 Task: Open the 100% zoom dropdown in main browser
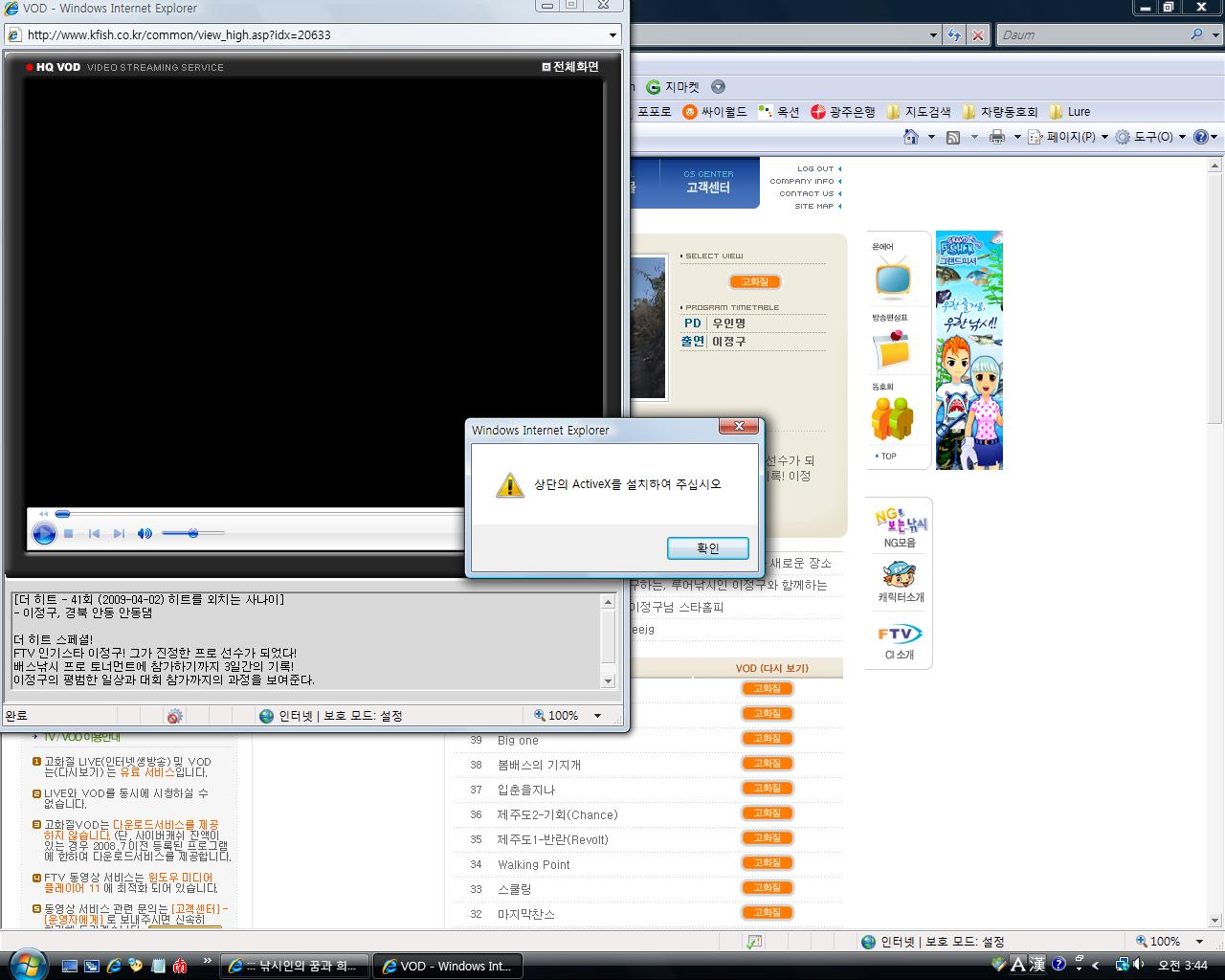point(1199,941)
